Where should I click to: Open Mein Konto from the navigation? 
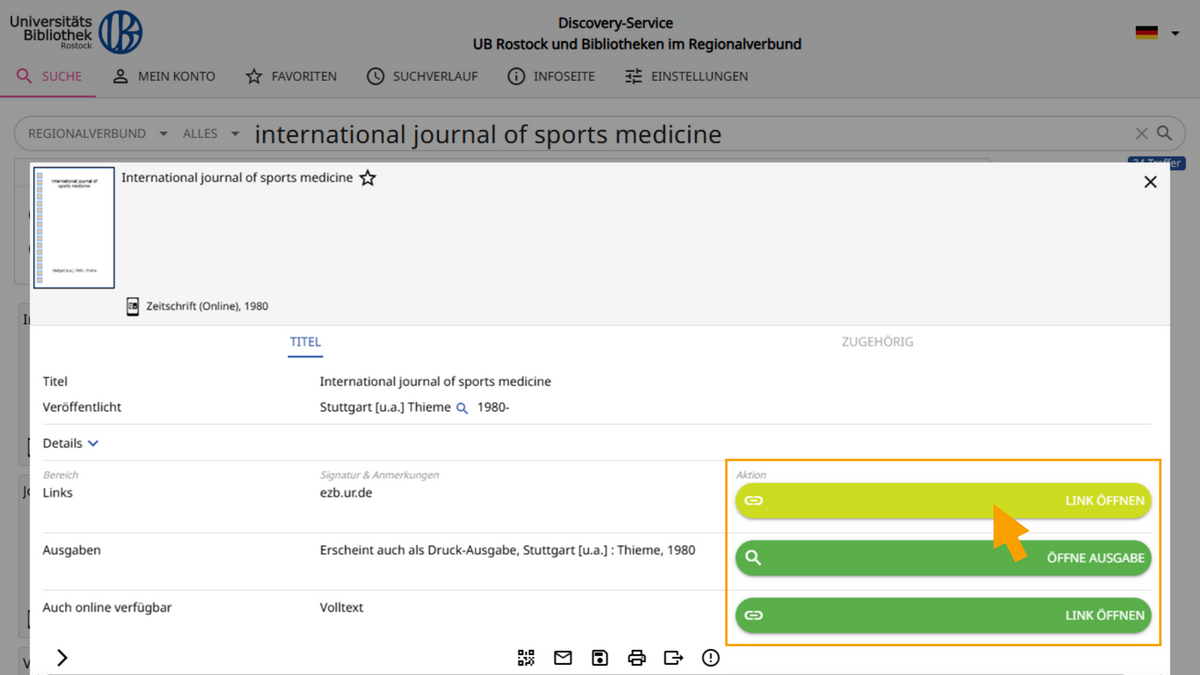point(164,75)
